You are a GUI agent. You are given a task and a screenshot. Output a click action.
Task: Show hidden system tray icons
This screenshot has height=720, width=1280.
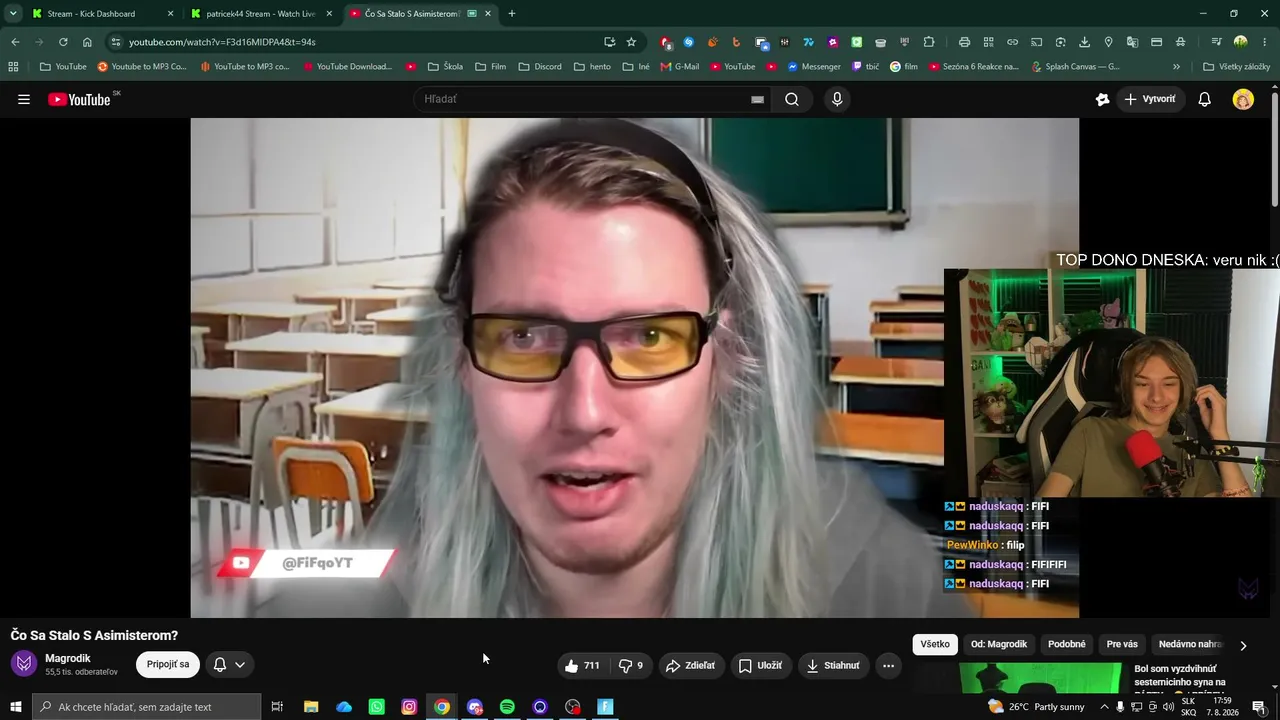[1104, 707]
